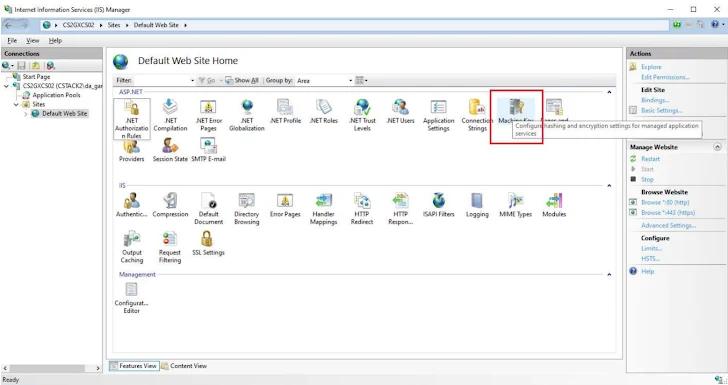Open the .NET Users feature
Viewport: 728px width, 385px height.
(400, 112)
